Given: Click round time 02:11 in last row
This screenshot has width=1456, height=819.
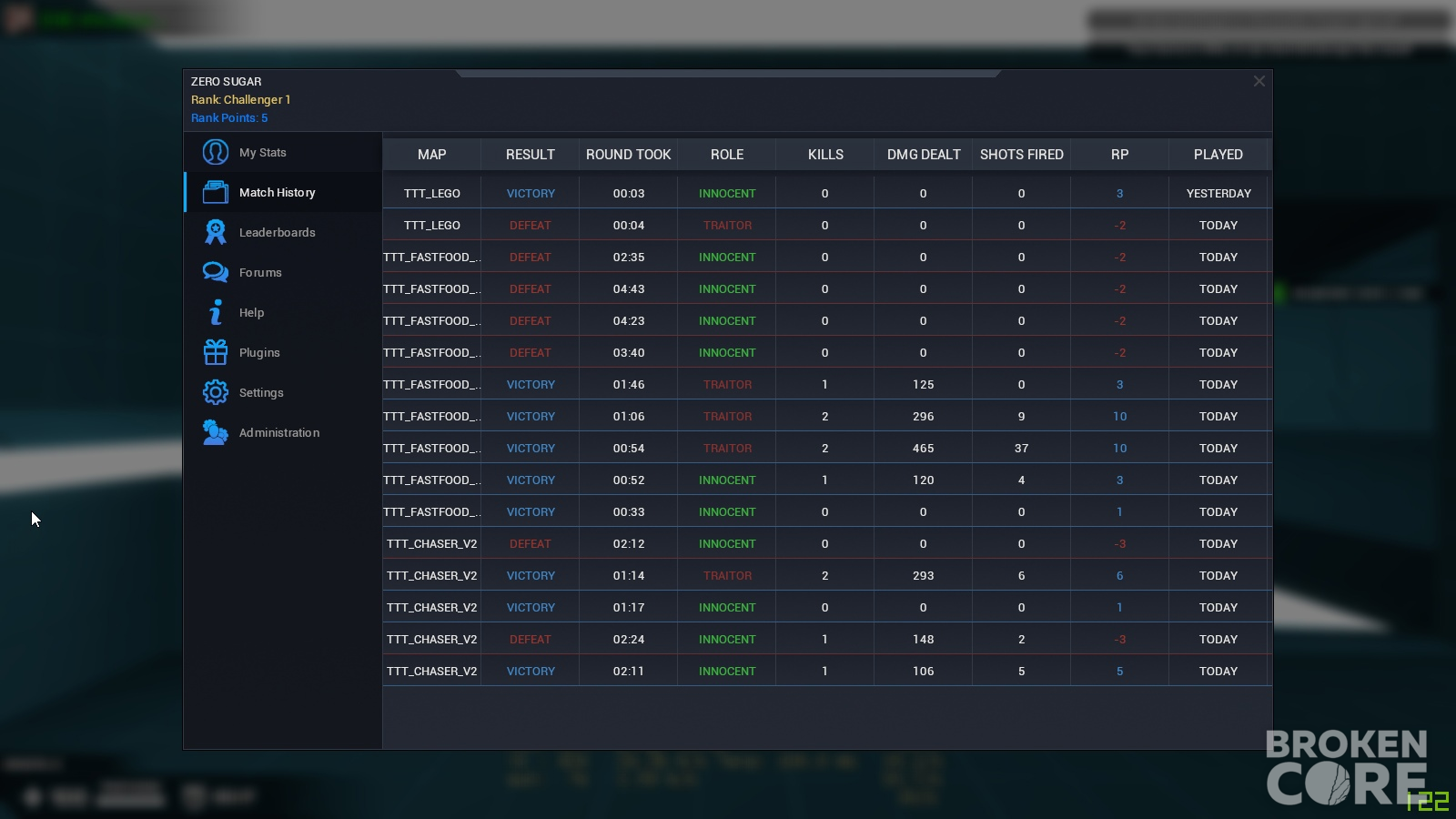Looking at the screenshot, I should point(629,672).
